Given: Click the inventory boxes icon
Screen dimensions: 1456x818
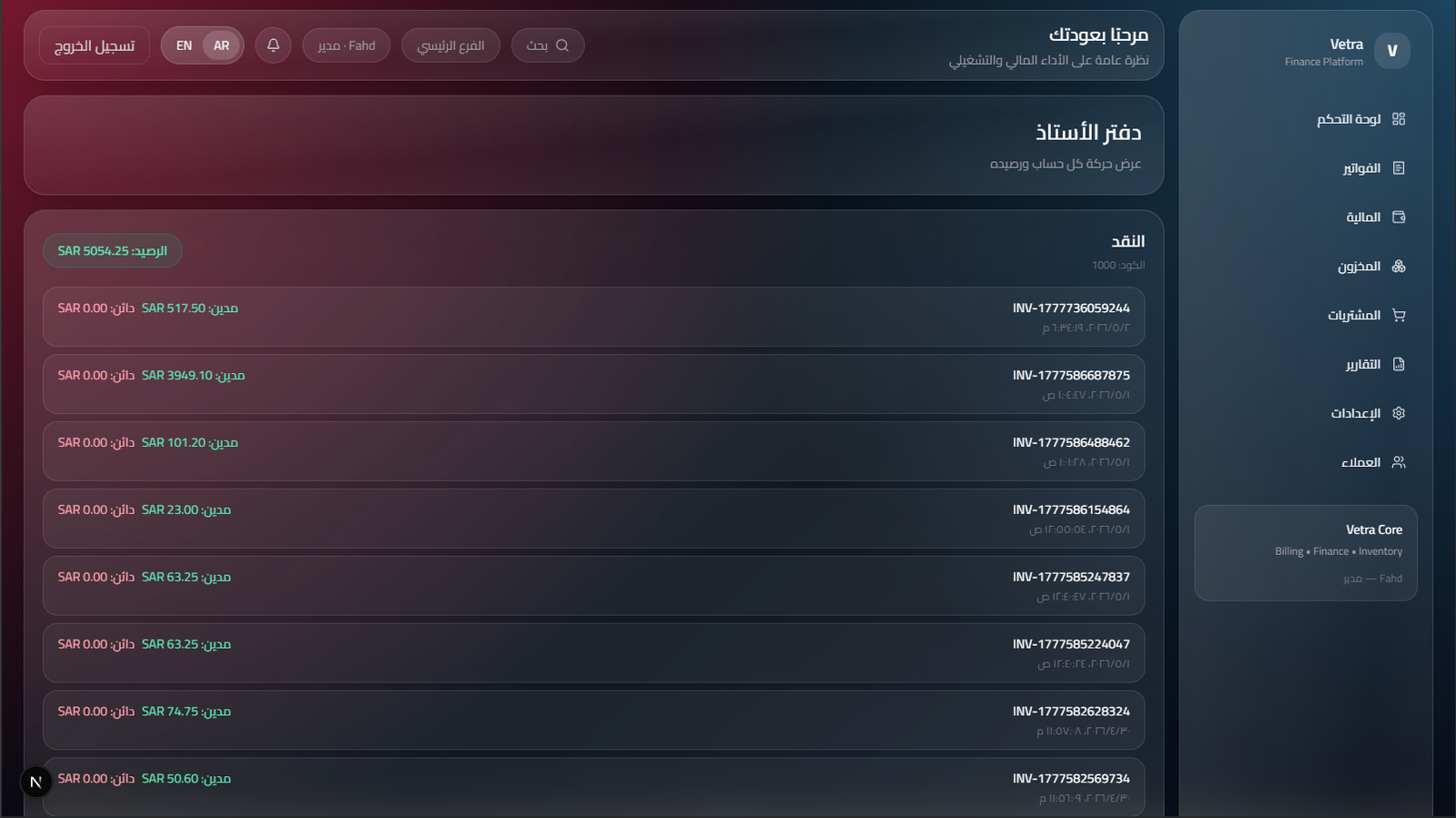Looking at the screenshot, I should coord(1399,267).
